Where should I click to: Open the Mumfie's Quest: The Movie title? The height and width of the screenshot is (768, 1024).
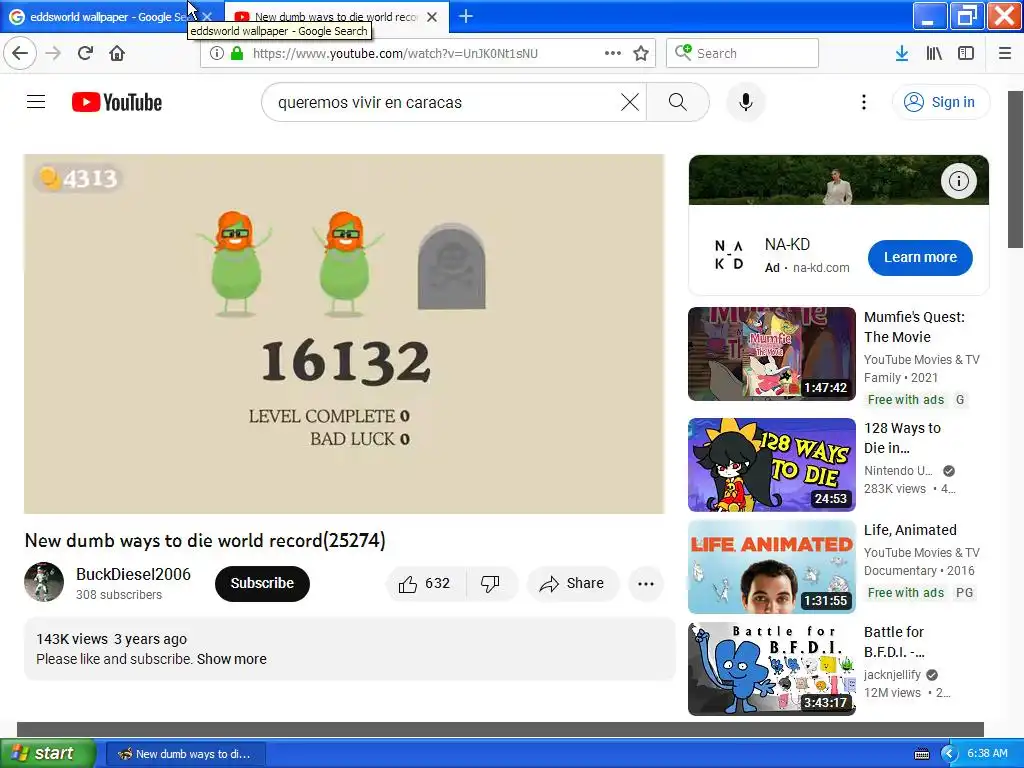(914, 327)
